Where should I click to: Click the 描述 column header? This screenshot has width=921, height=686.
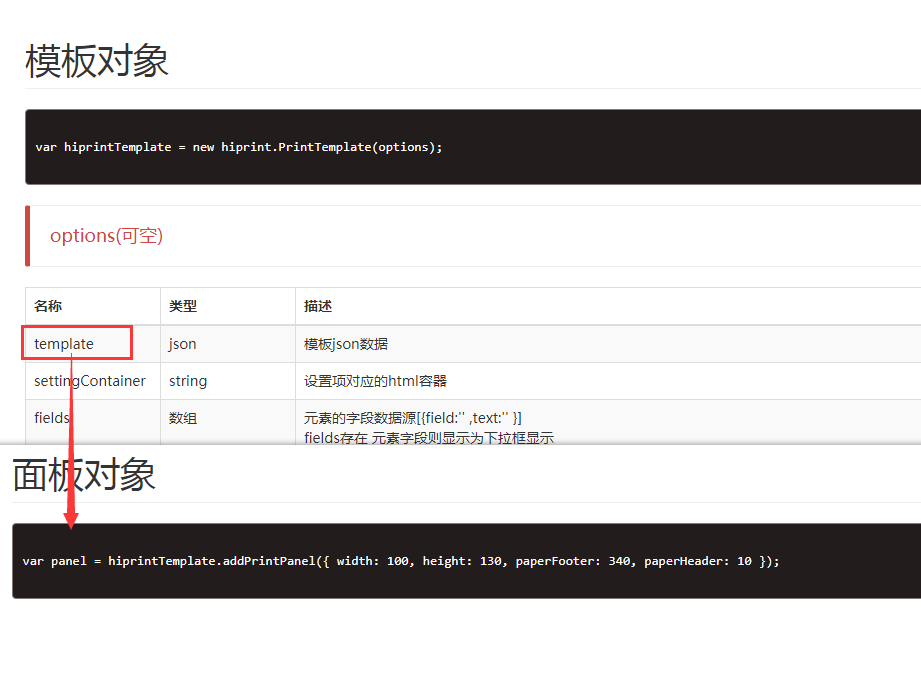coord(318,306)
